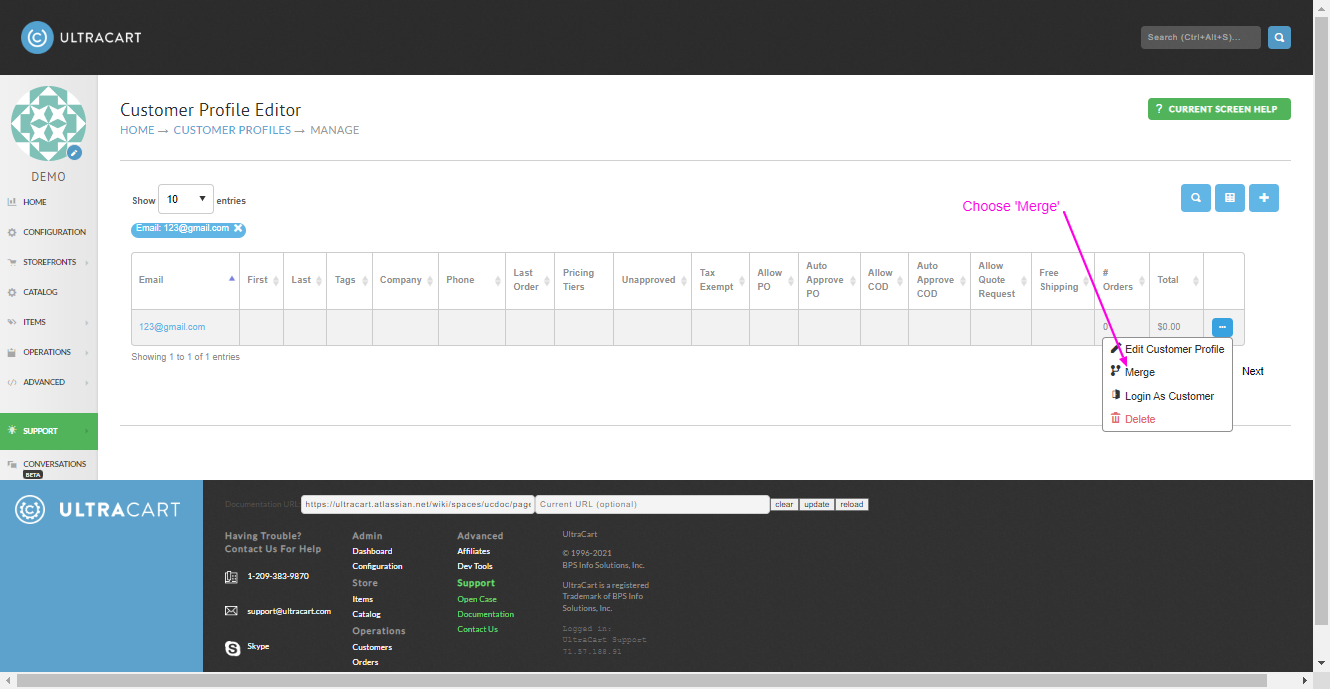The height and width of the screenshot is (689, 1330).
Task: Open the 123@gmail.com customer email link
Action: click(172, 327)
